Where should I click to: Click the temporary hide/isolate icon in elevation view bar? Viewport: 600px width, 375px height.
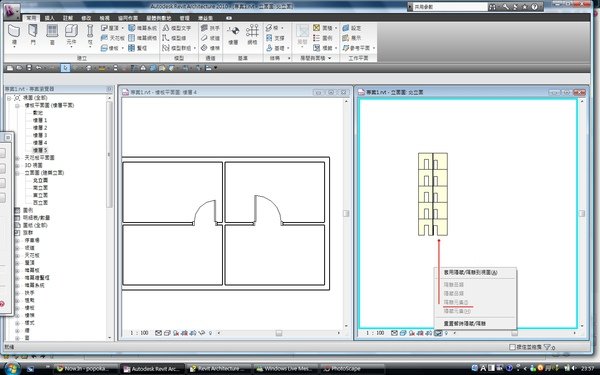(438, 333)
